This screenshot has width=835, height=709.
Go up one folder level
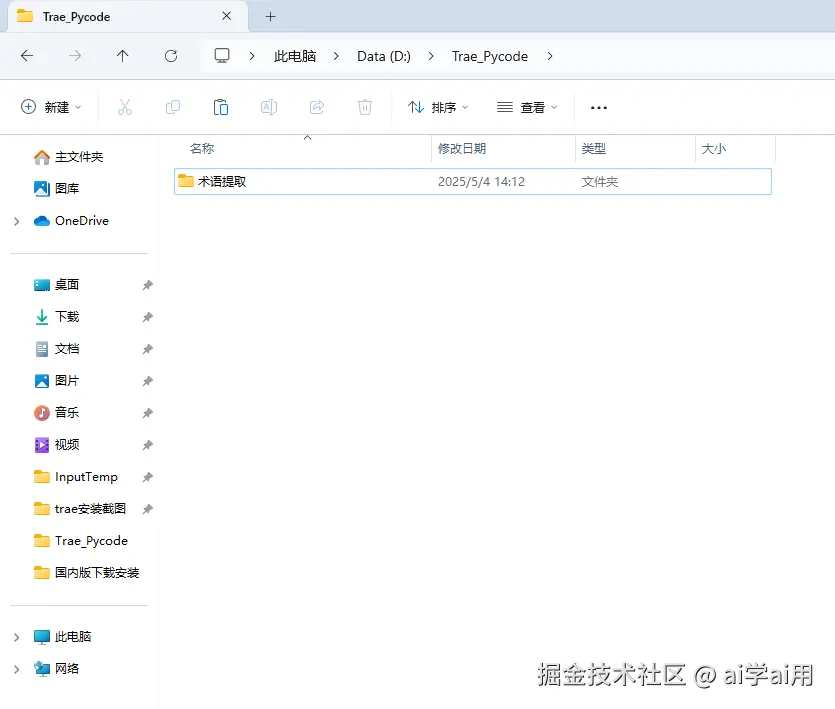click(x=122, y=56)
